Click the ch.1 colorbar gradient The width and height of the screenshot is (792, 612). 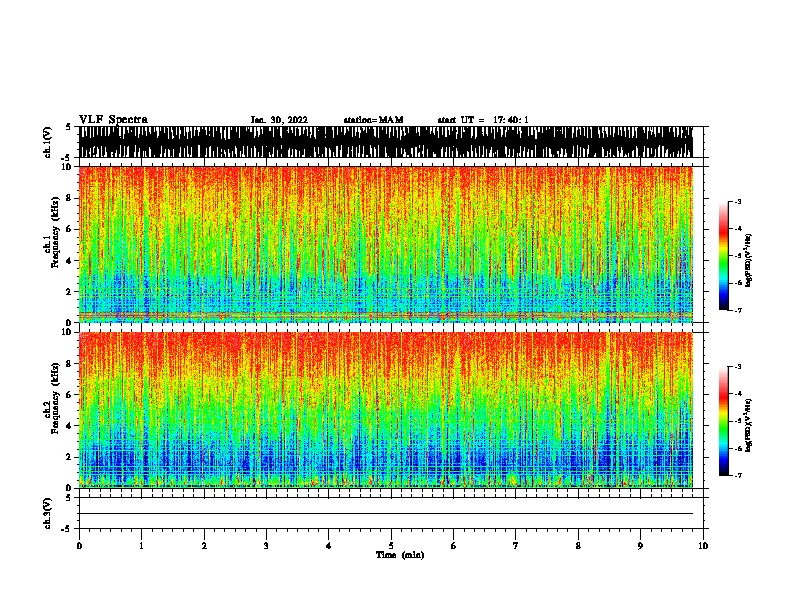point(724,256)
